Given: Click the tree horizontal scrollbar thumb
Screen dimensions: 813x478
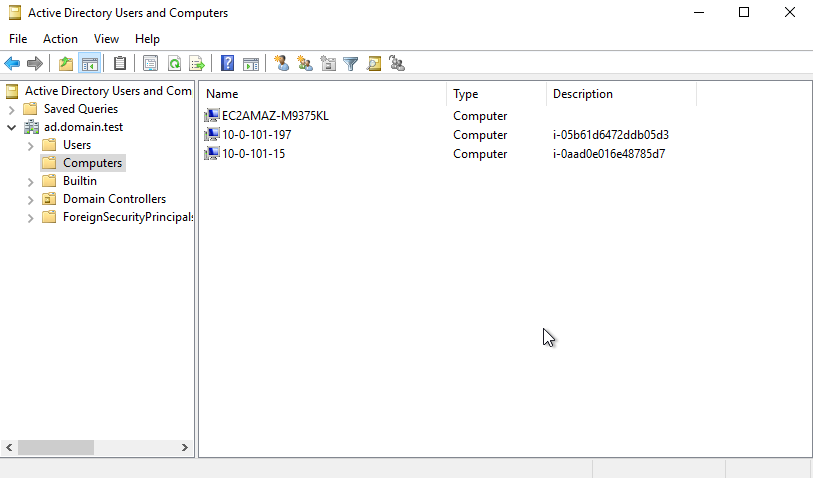Looking at the screenshot, I should pyautogui.click(x=56, y=447).
